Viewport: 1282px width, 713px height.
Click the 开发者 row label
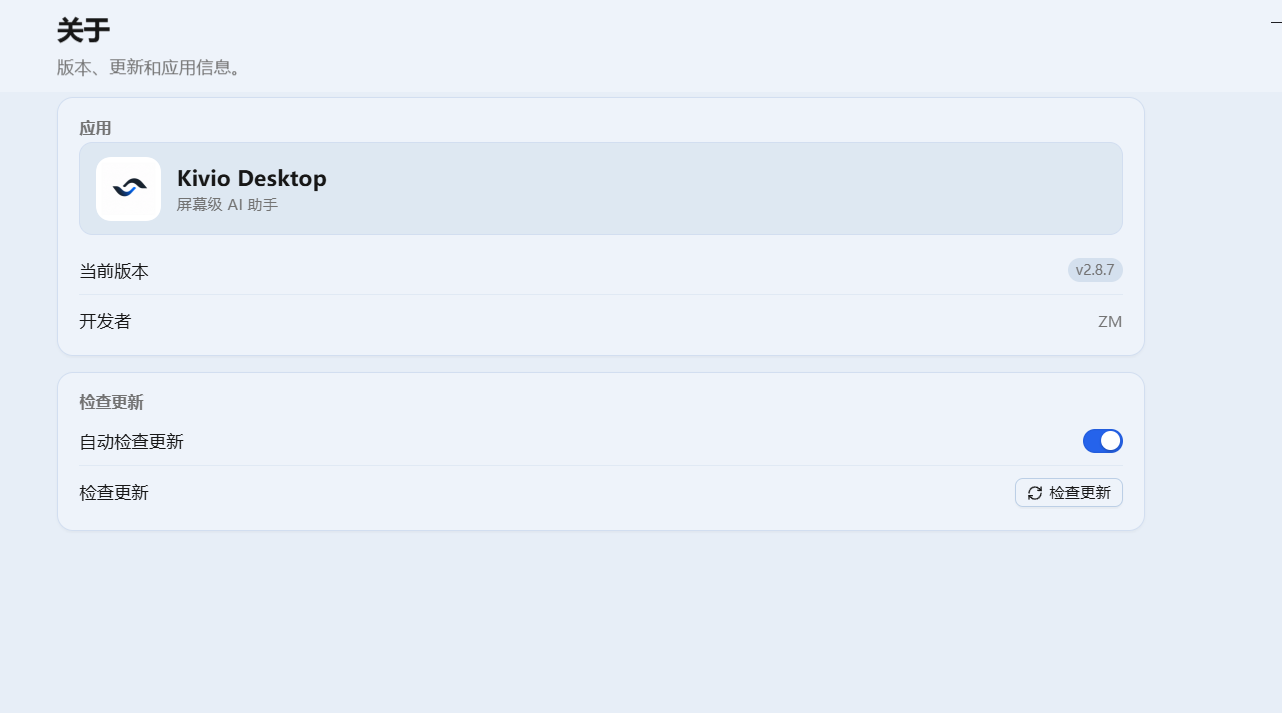point(105,322)
